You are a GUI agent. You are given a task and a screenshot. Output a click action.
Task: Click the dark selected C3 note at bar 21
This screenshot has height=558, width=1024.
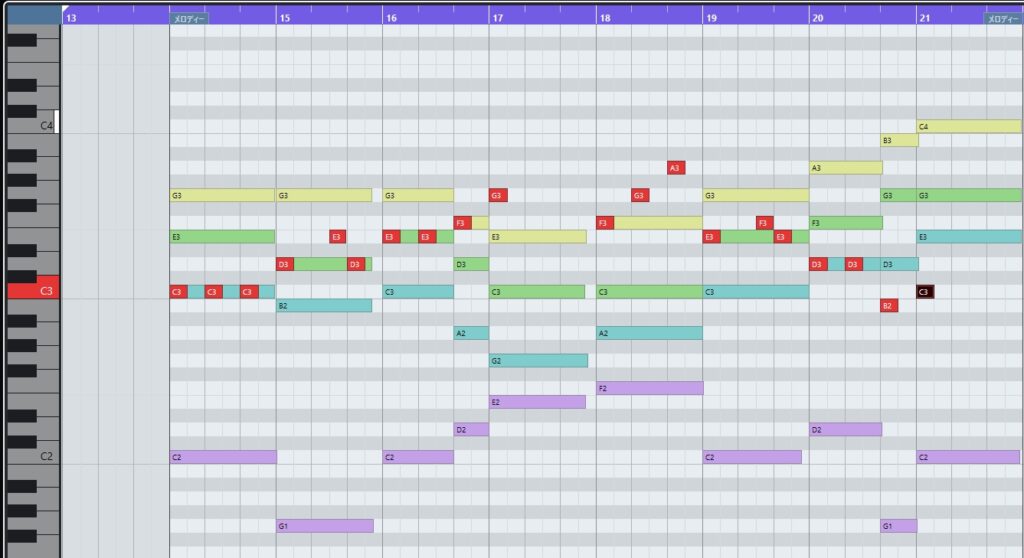pos(925,292)
